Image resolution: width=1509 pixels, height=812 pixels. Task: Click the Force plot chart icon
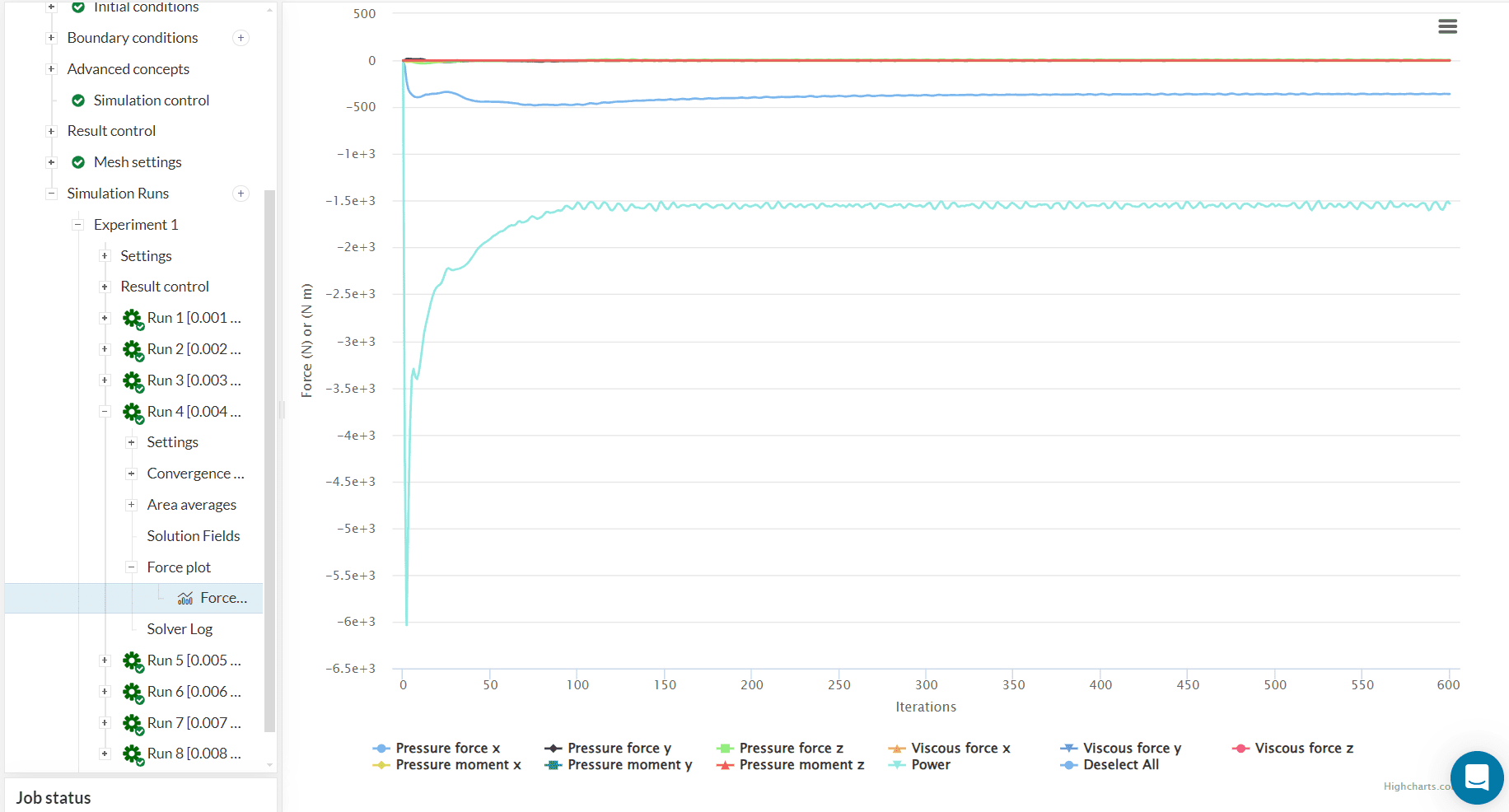pyautogui.click(x=185, y=599)
